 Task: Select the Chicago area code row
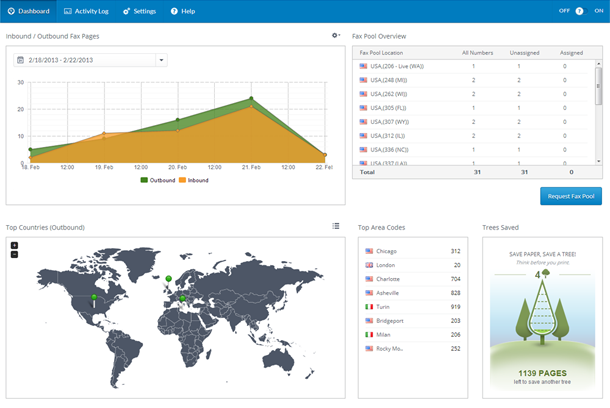point(412,251)
